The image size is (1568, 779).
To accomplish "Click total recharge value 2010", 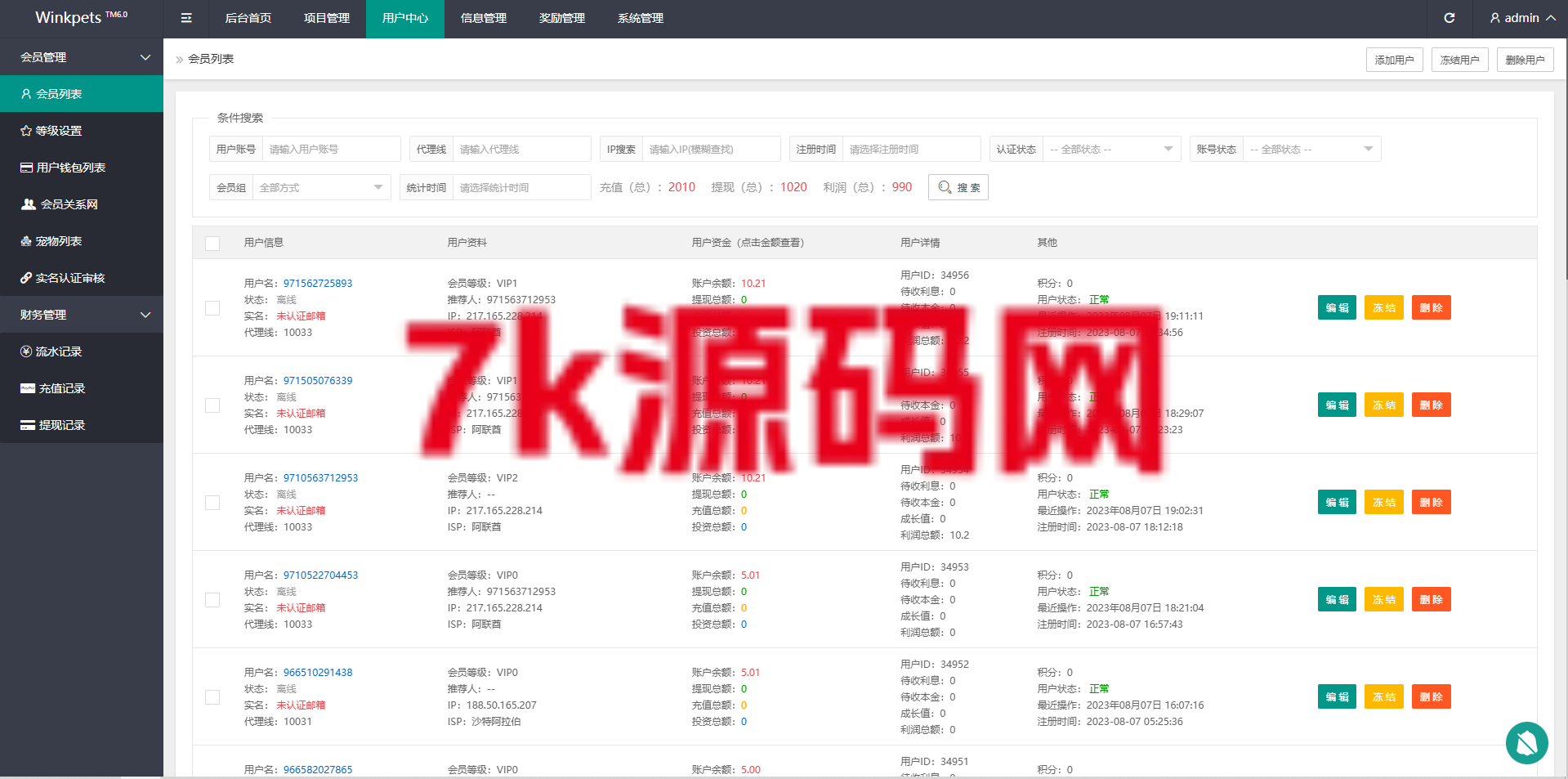I will (x=681, y=187).
